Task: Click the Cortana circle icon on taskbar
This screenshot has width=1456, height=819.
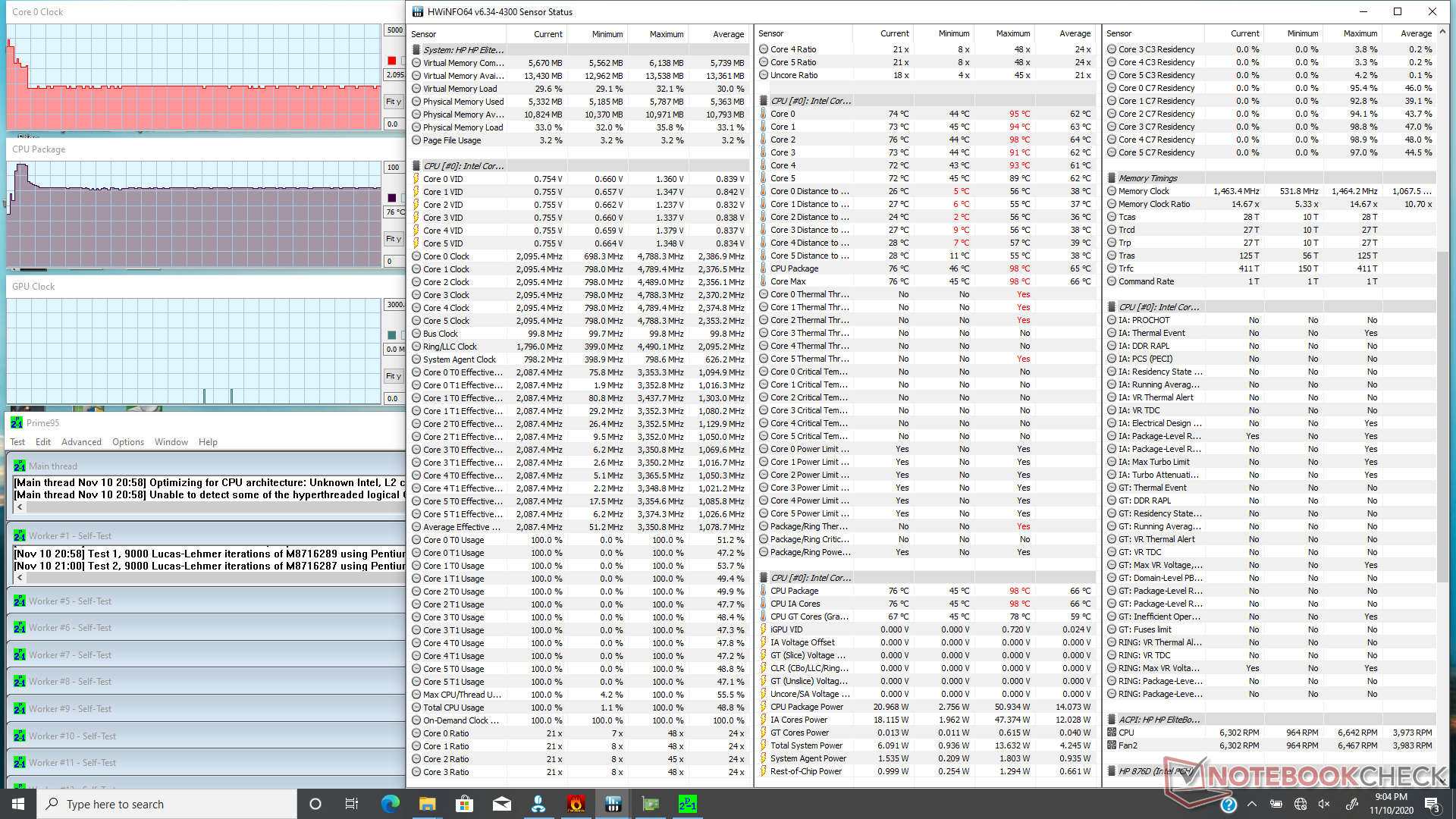Action: [x=315, y=804]
